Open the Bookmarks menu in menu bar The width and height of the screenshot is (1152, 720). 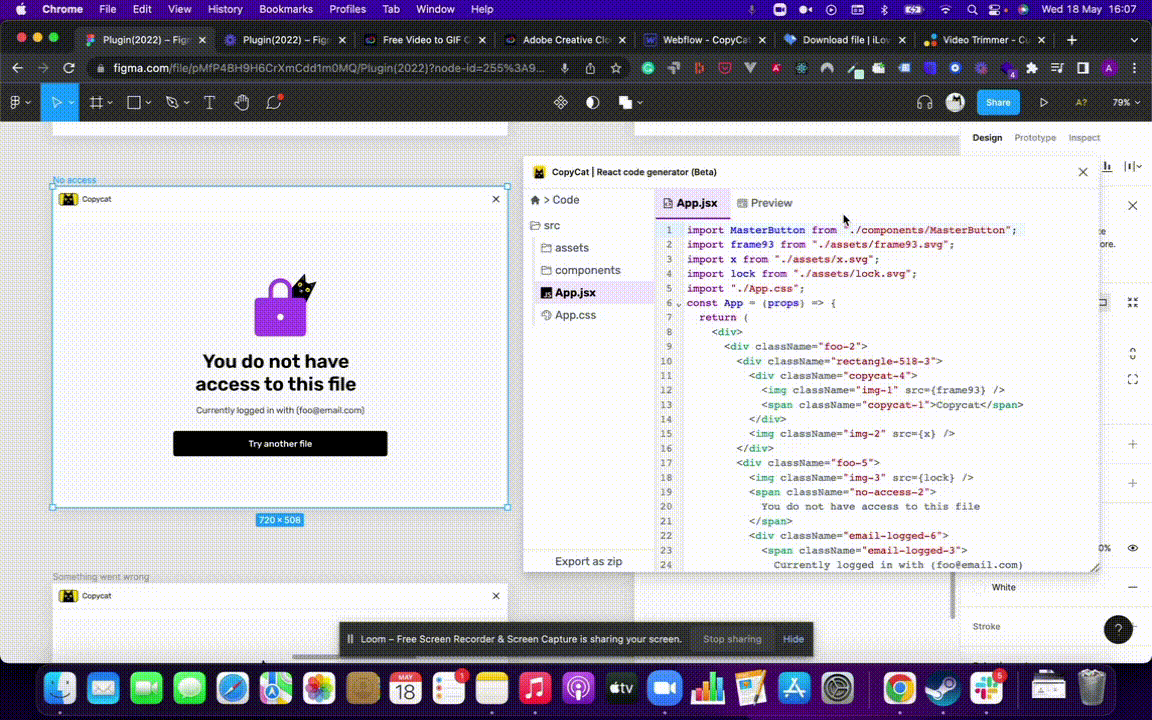pos(286,10)
